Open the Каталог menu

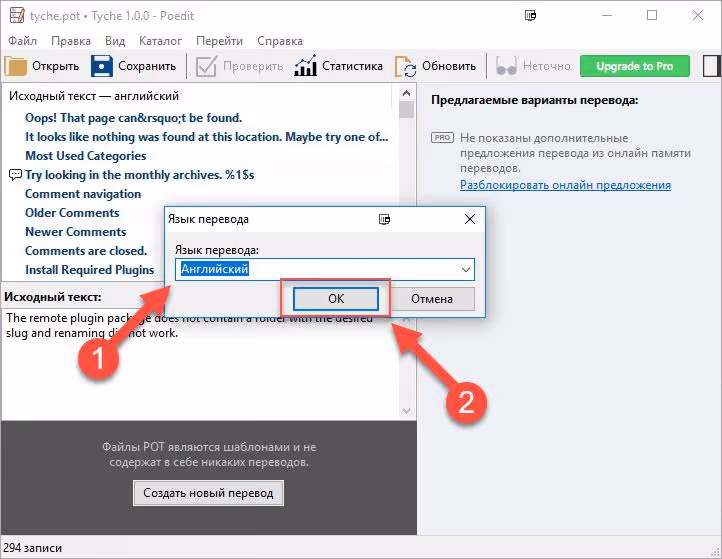pos(160,41)
